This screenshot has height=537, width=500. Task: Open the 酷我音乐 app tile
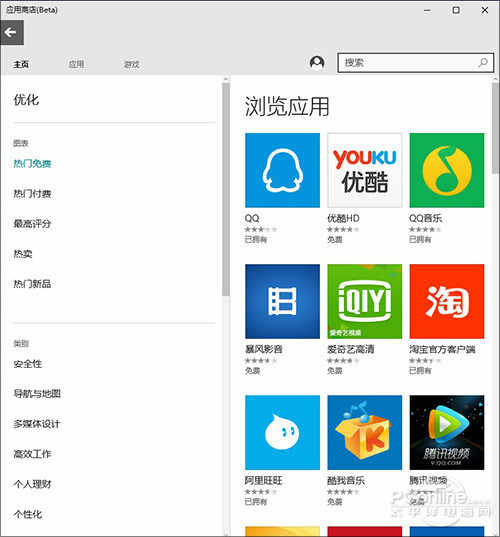365,433
